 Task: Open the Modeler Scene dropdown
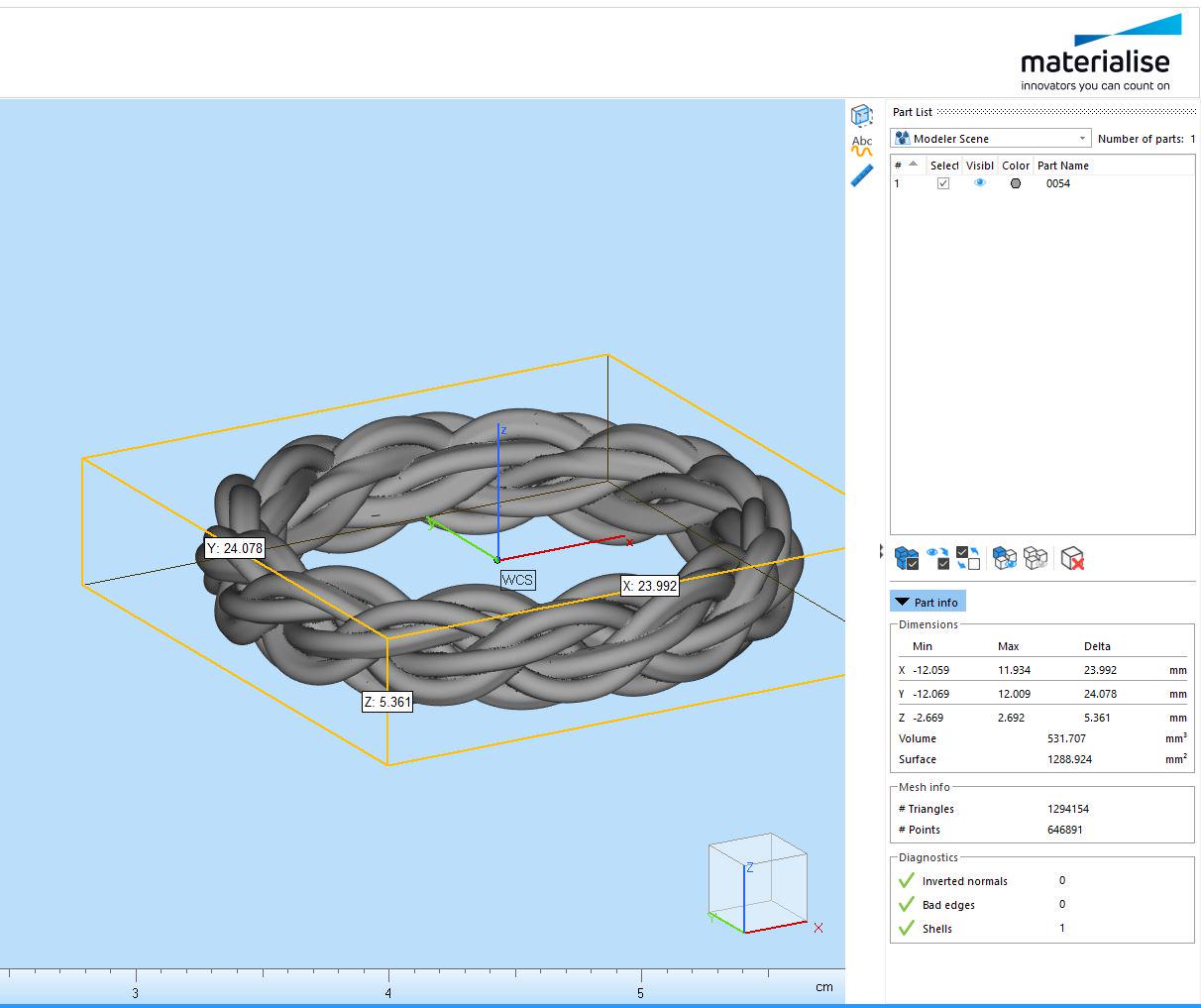(x=990, y=139)
